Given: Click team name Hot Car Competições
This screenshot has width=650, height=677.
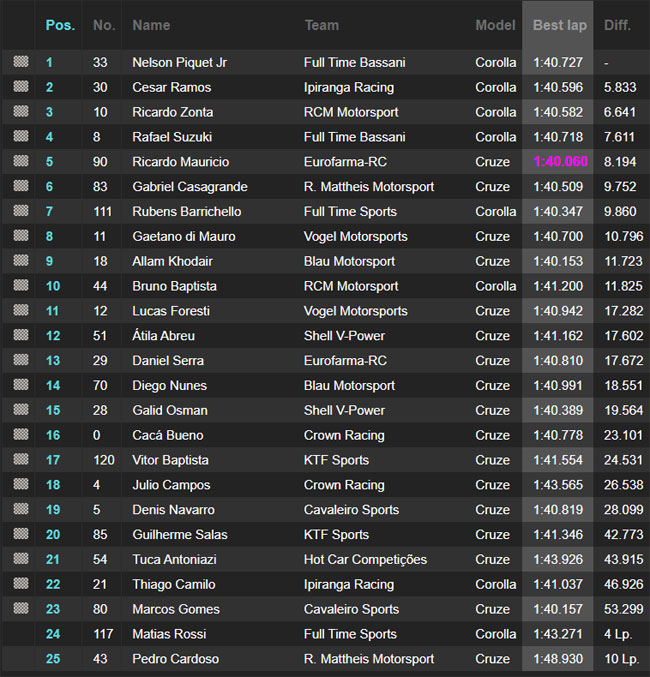Looking at the screenshot, I should tap(365, 560).
